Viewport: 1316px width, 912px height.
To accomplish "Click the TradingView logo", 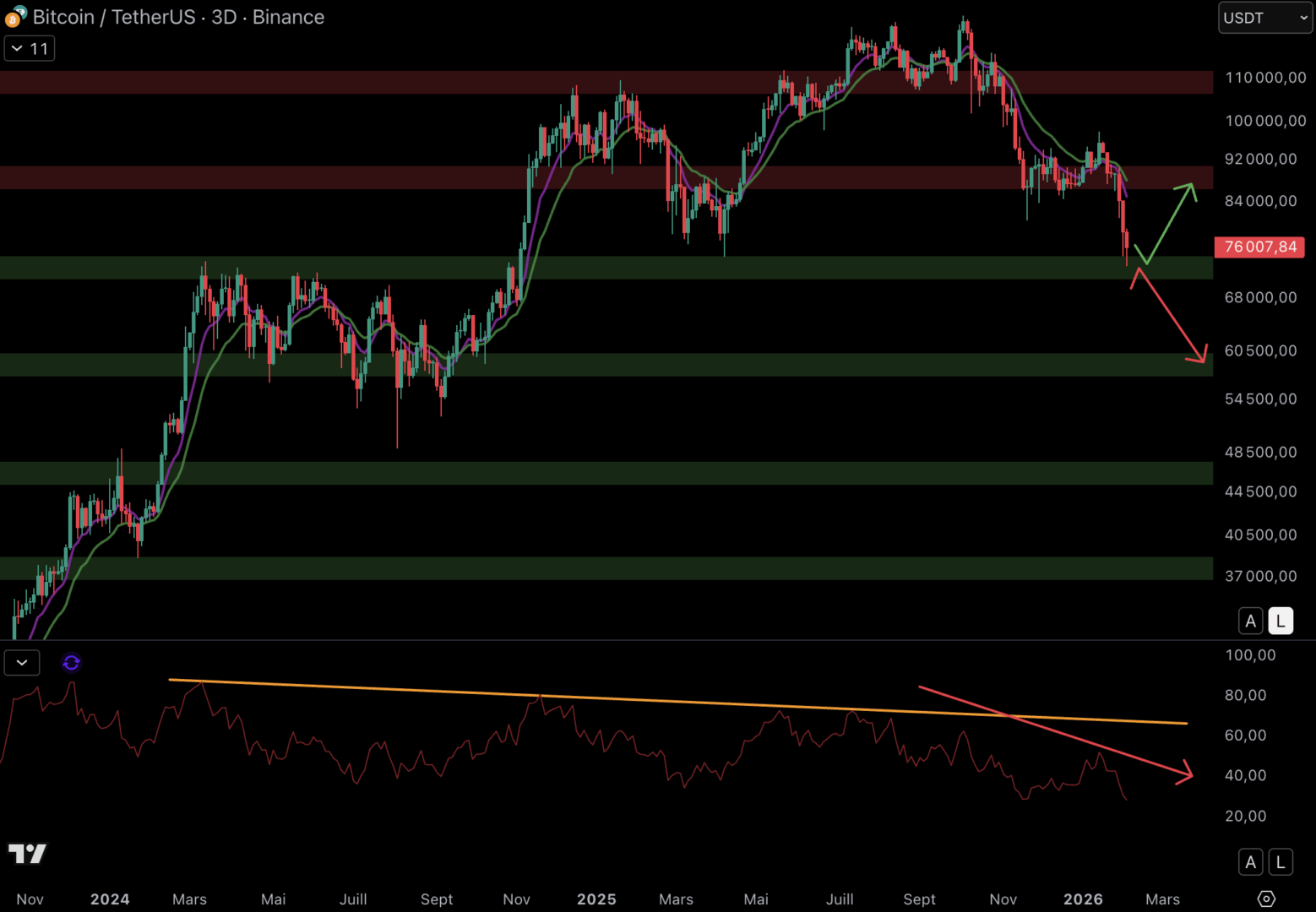I will [27, 854].
